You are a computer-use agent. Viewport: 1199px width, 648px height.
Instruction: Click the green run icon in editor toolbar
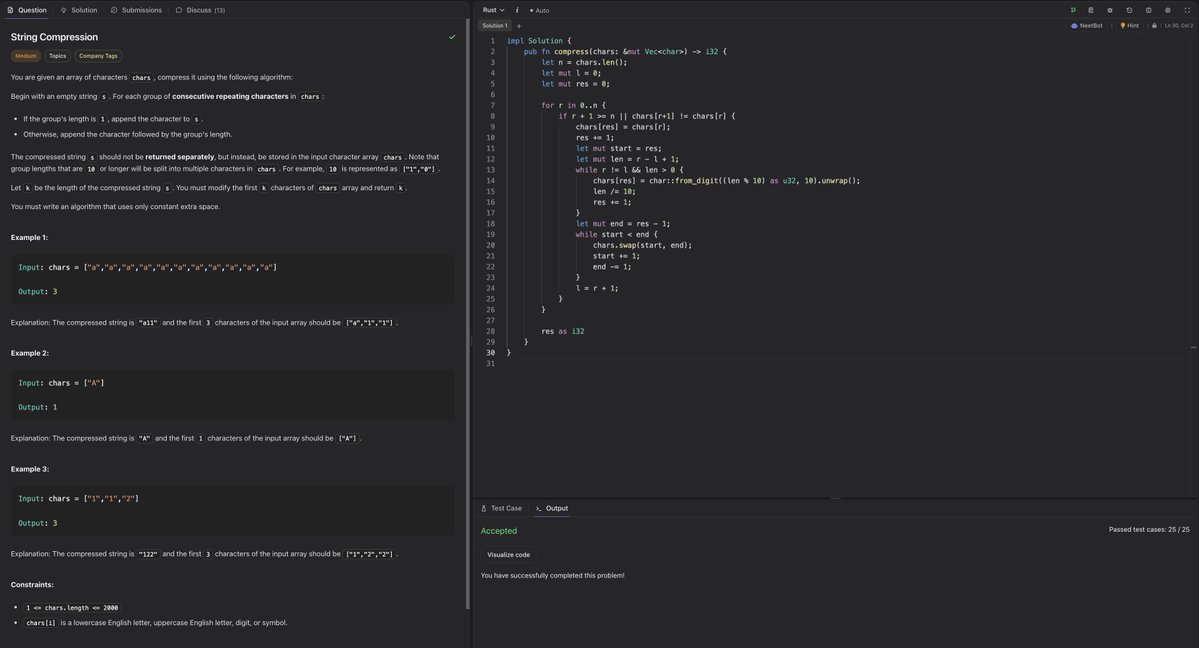point(1073,10)
